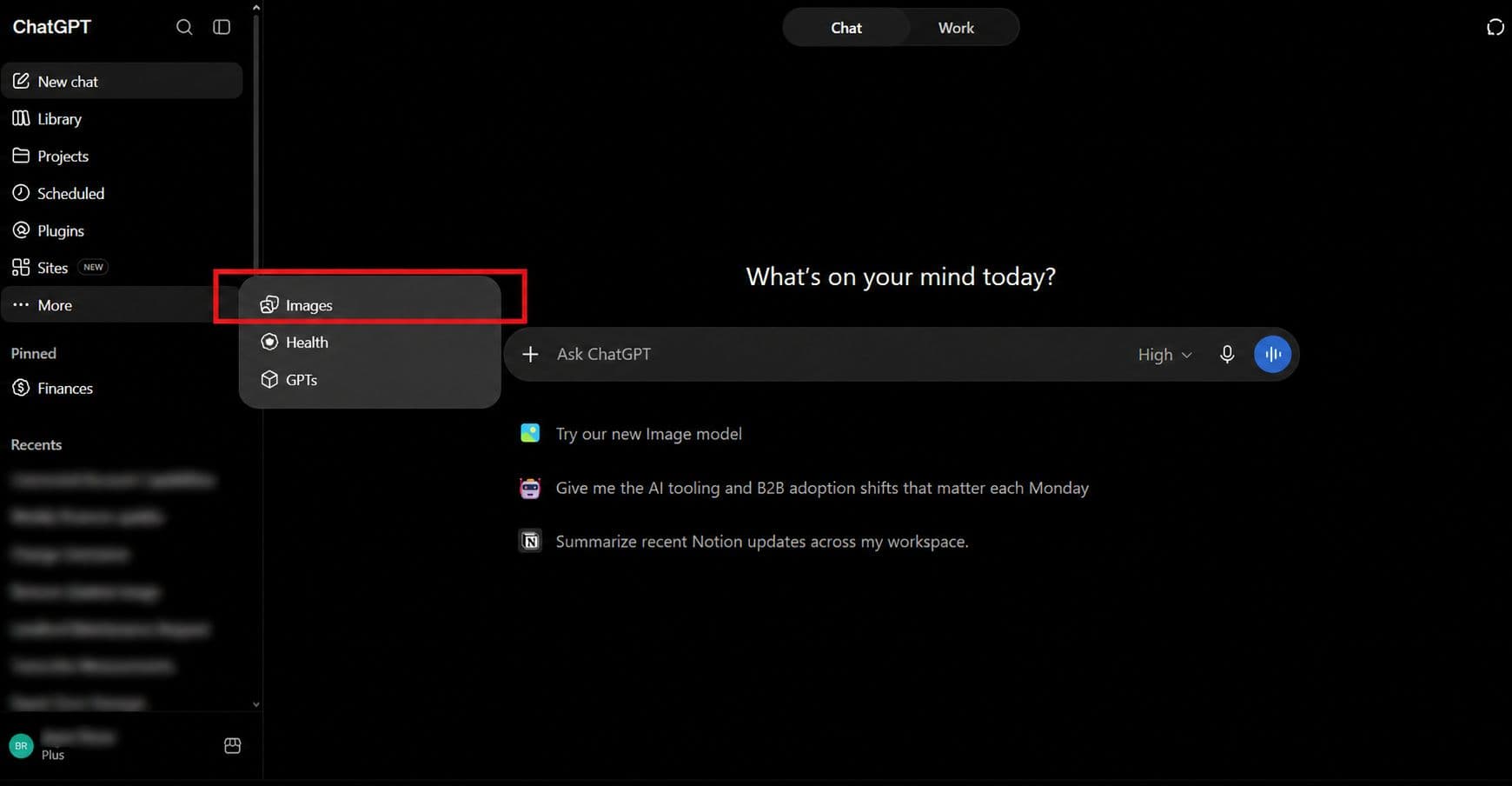This screenshot has height=786, width=1512.
Task: Click the image model thumbnail icon
Action: click(530, 433)
